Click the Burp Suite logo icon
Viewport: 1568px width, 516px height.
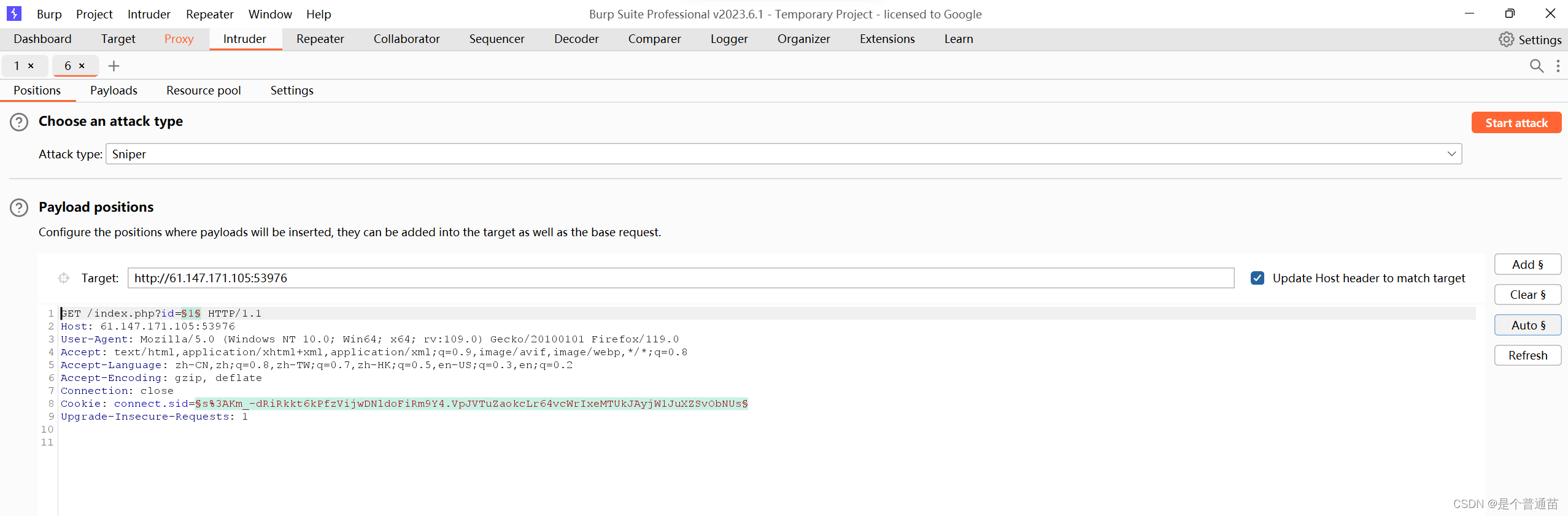(14, 13)
